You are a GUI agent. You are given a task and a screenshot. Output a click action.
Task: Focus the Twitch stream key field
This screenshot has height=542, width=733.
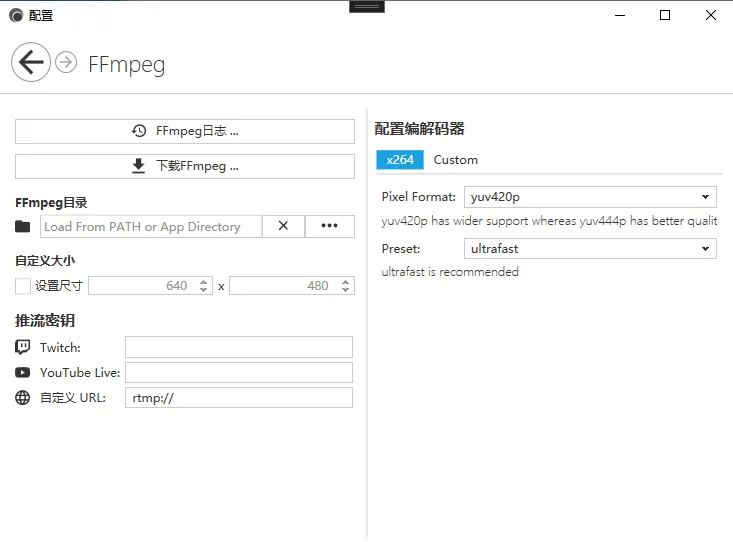(239, 347)
